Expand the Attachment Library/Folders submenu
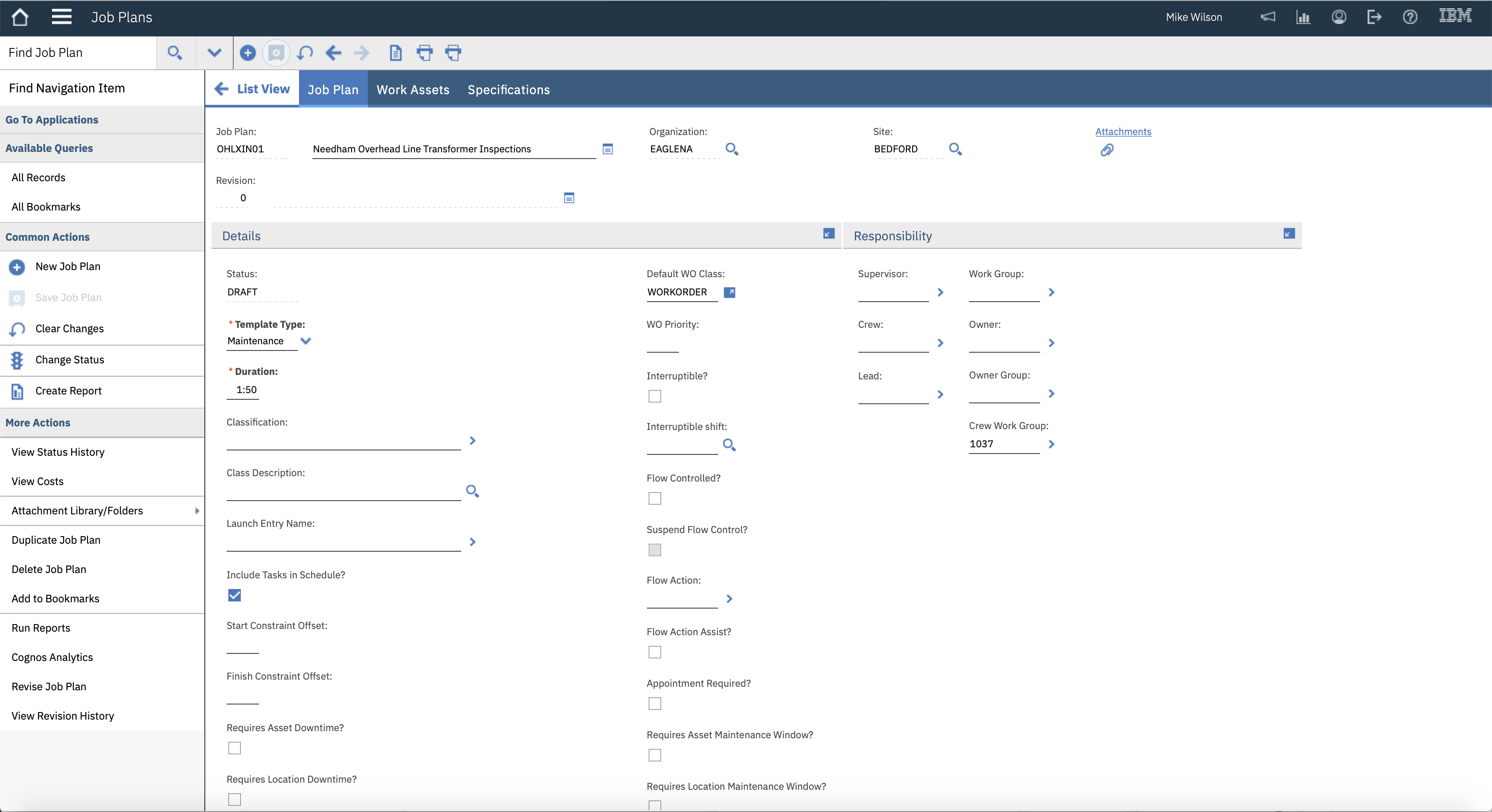Screen dimensions: 1492x812 [x=197, y=511]
